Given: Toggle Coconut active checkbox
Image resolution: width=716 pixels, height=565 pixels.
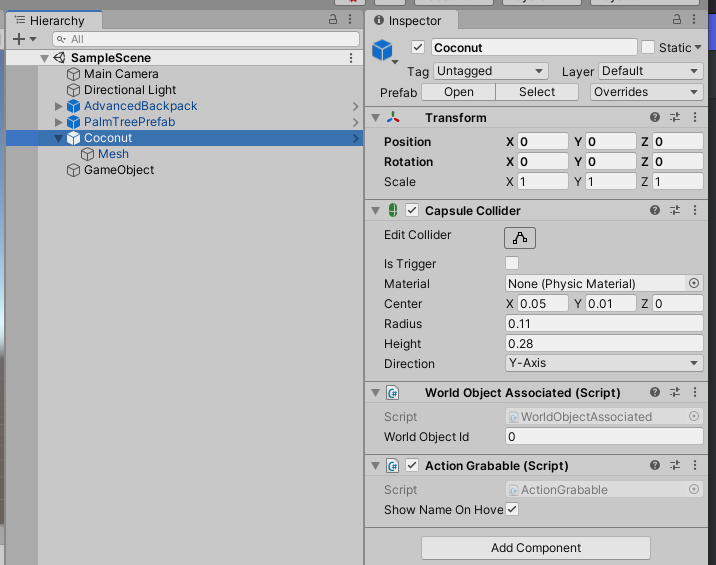Looking at the screenshot, I should pyautogui.click(x=418, y=47).
